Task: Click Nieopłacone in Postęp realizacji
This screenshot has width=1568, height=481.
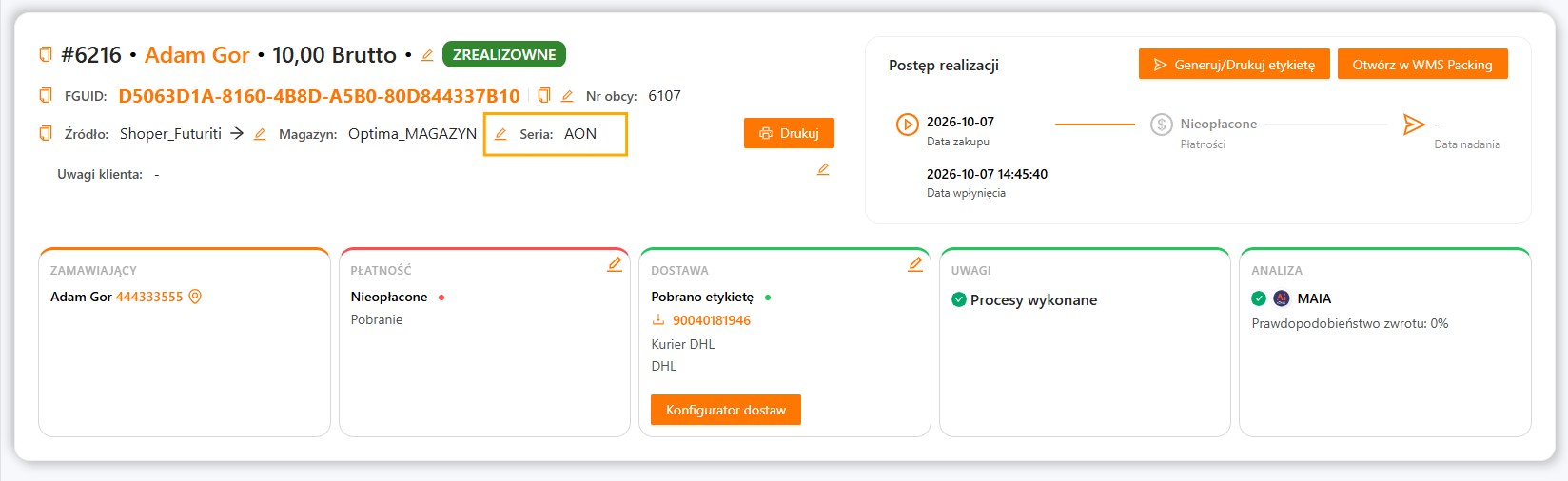Action: tap(1219, 124)
